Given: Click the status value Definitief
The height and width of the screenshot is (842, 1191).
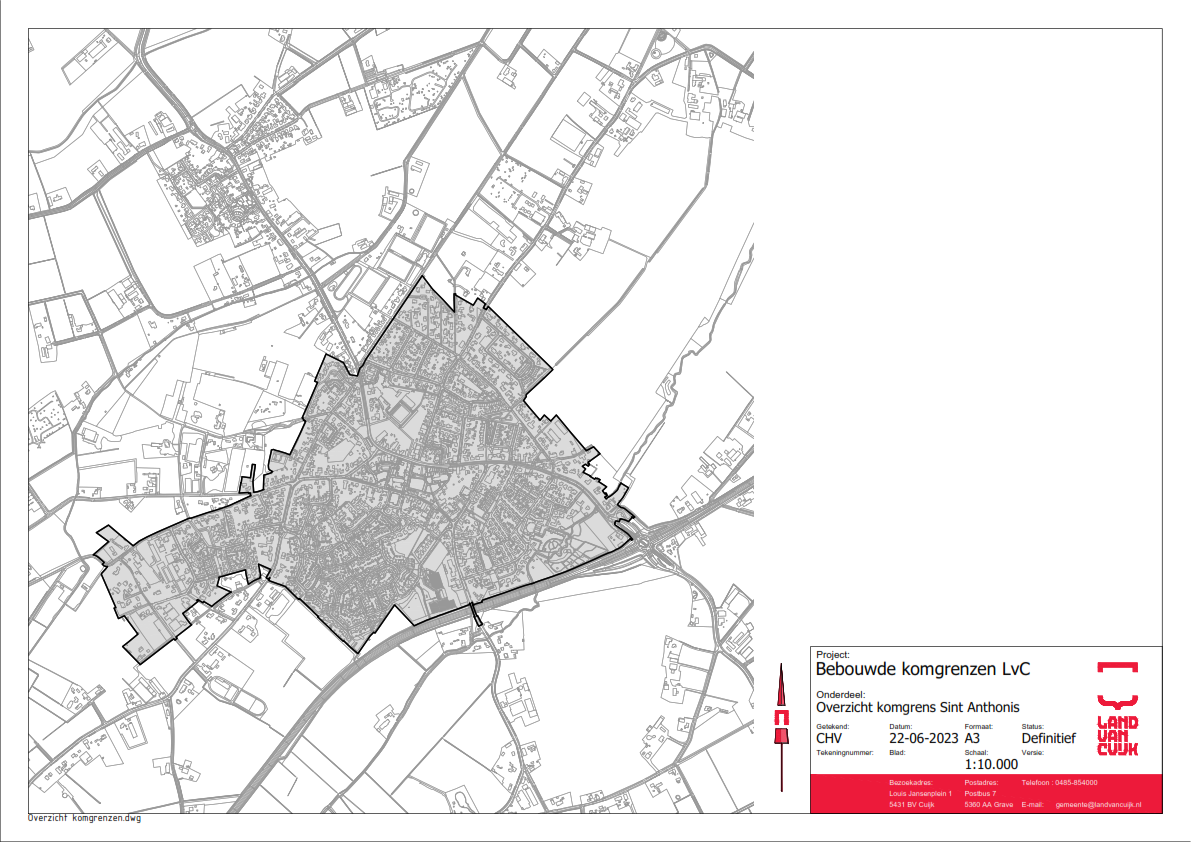Looking at the screenshot, I should pyautogui.click(x=1048, y=739).
